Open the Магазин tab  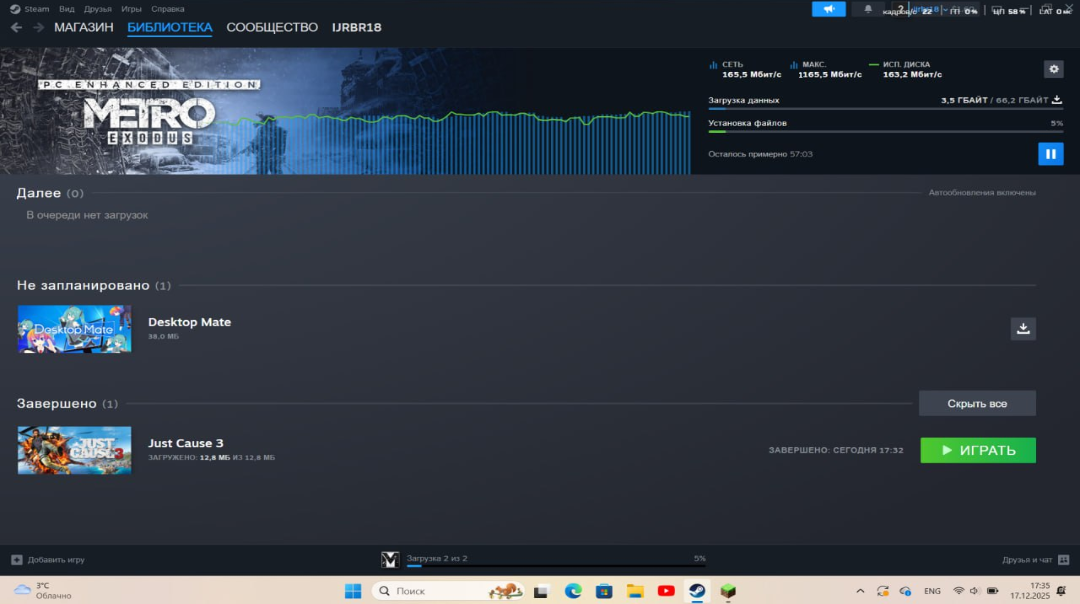pyautogui.click(x=84, y=27)
